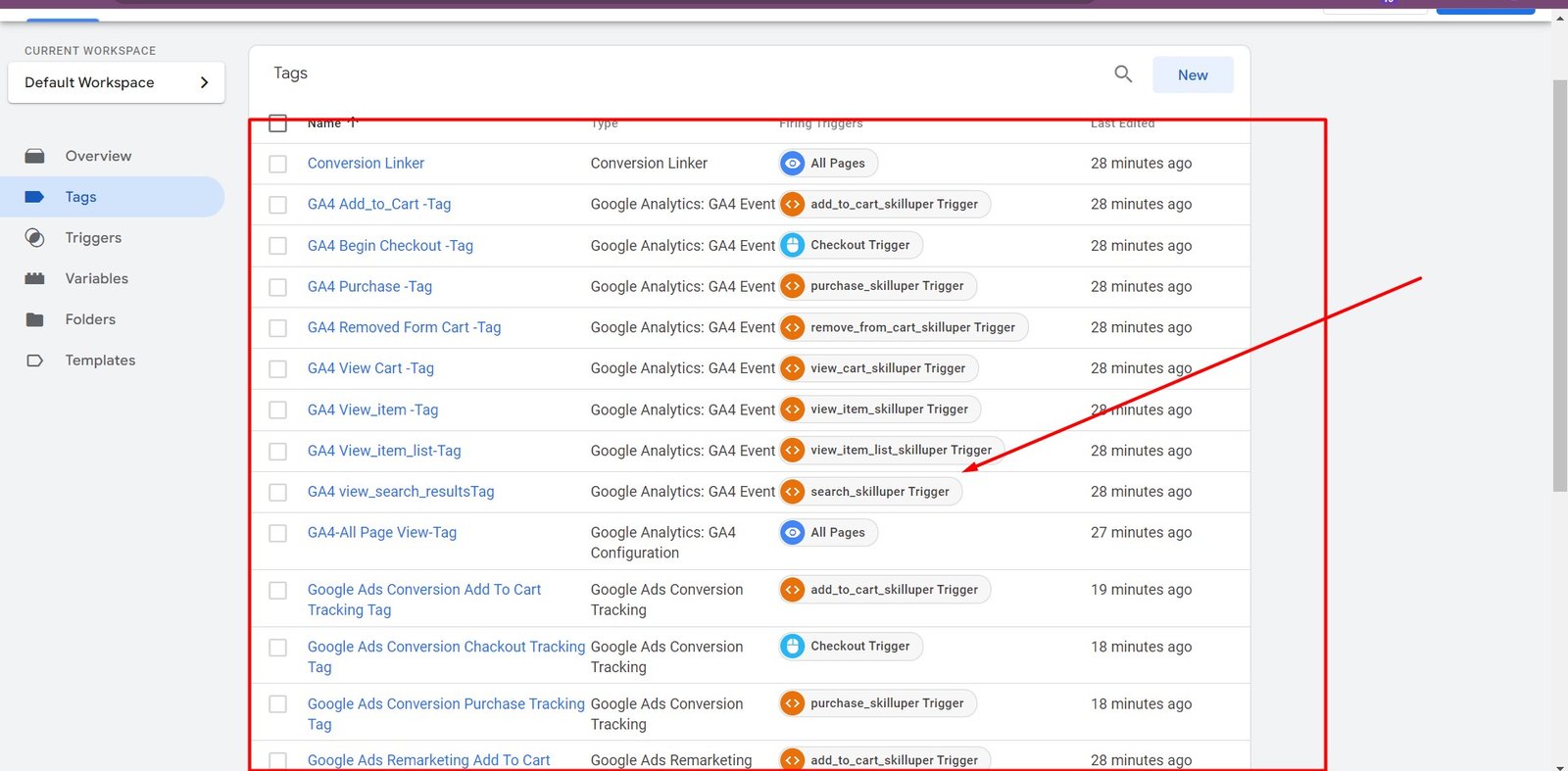This screenshot has height=771, width=1568.
Task: Tick the GA4 view_search_resultsTag checkbox
Action: click(278, 493)
